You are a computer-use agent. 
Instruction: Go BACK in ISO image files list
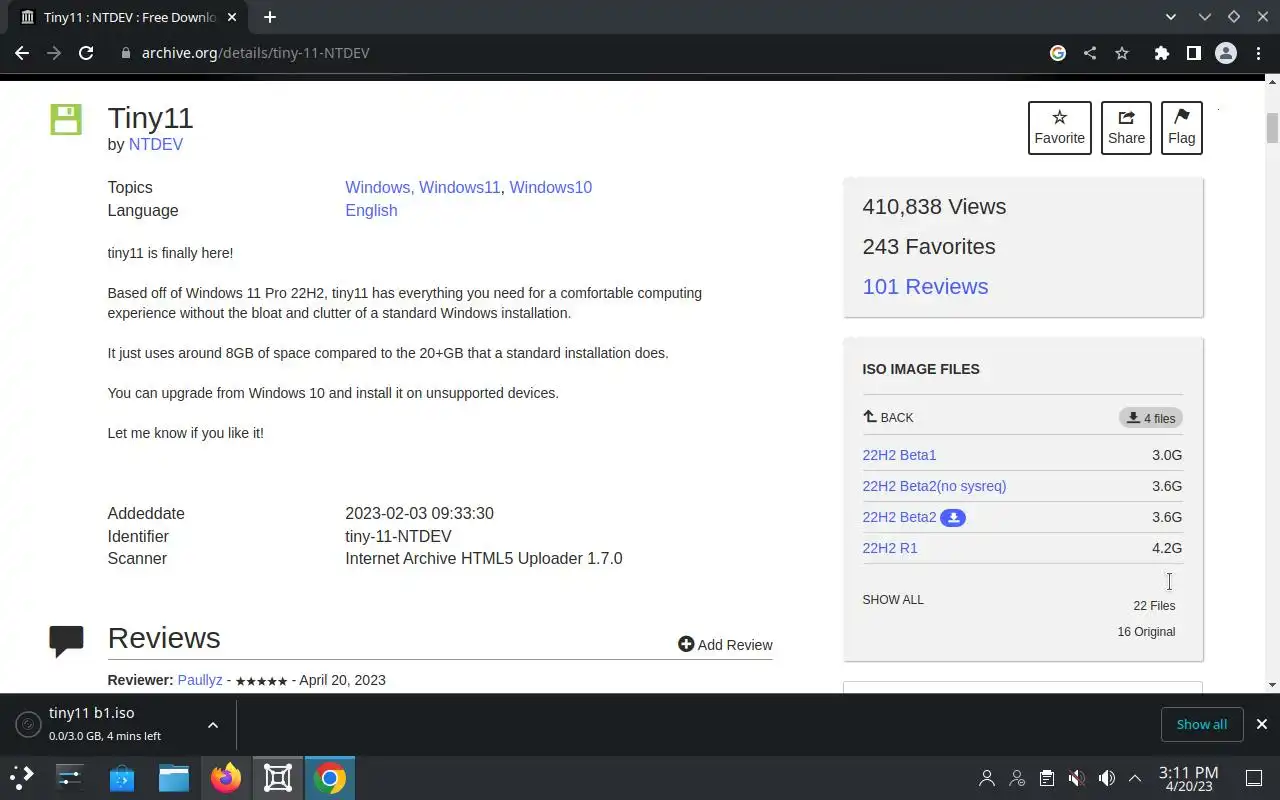click(x=888, y=418)
